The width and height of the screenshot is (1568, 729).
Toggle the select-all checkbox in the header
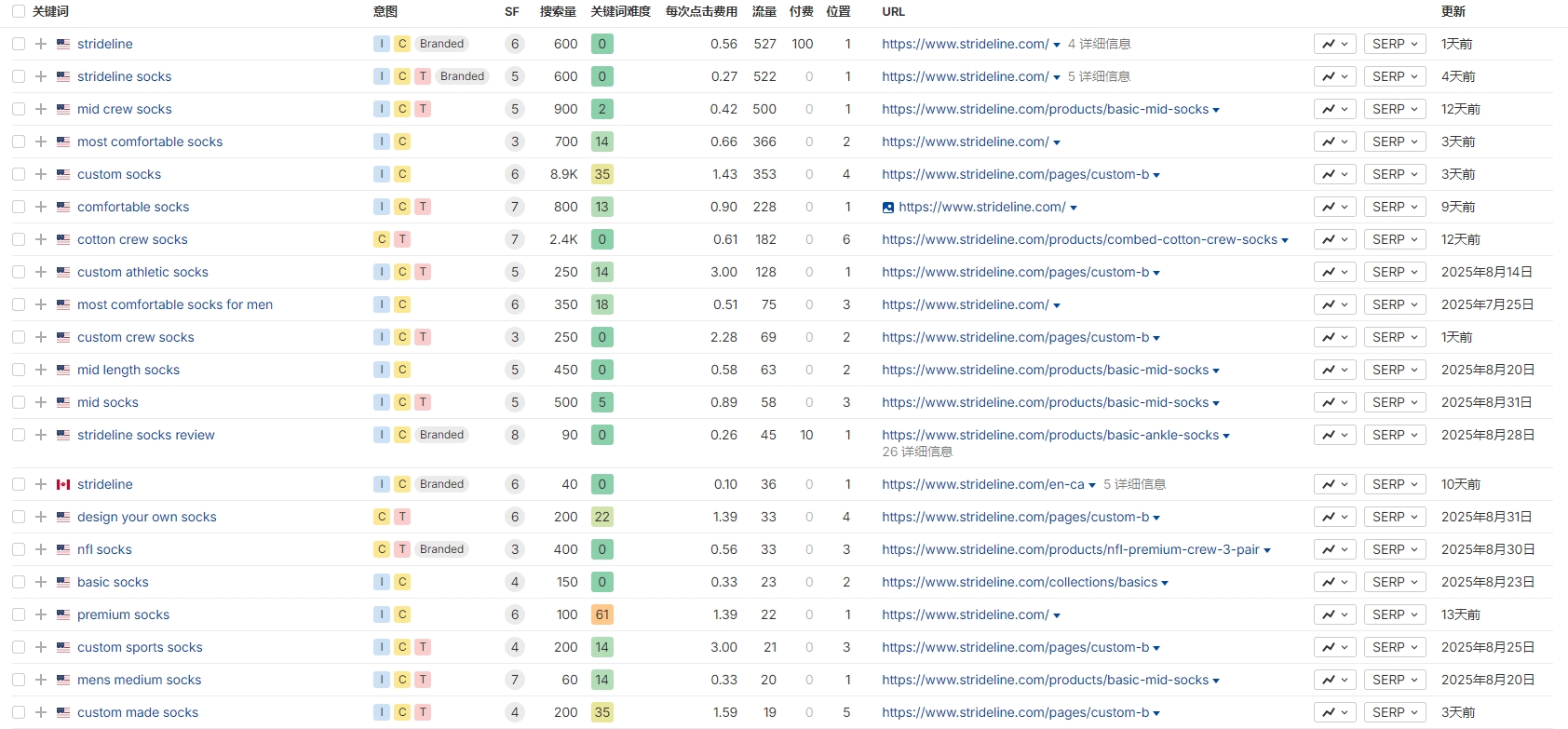(x=19, y=11)
